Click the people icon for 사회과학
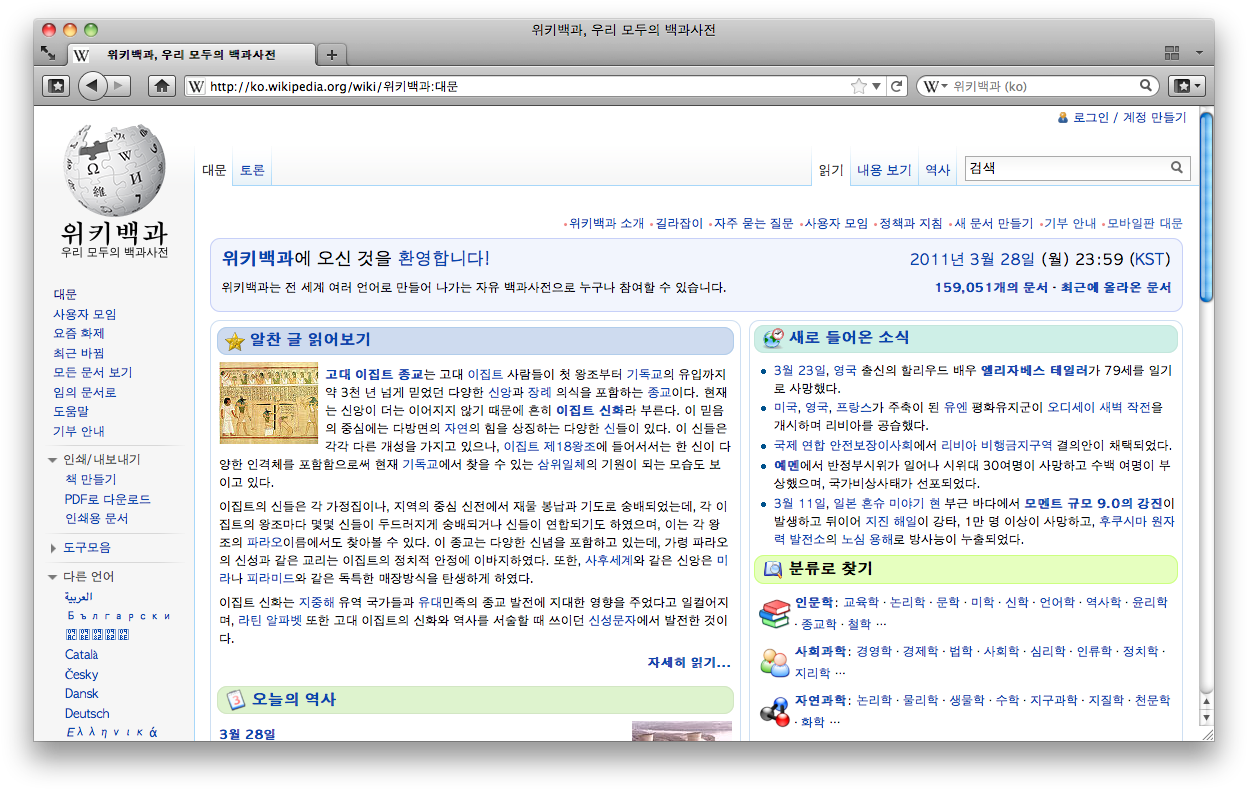 pyautogui.click(x=775, y=661)
